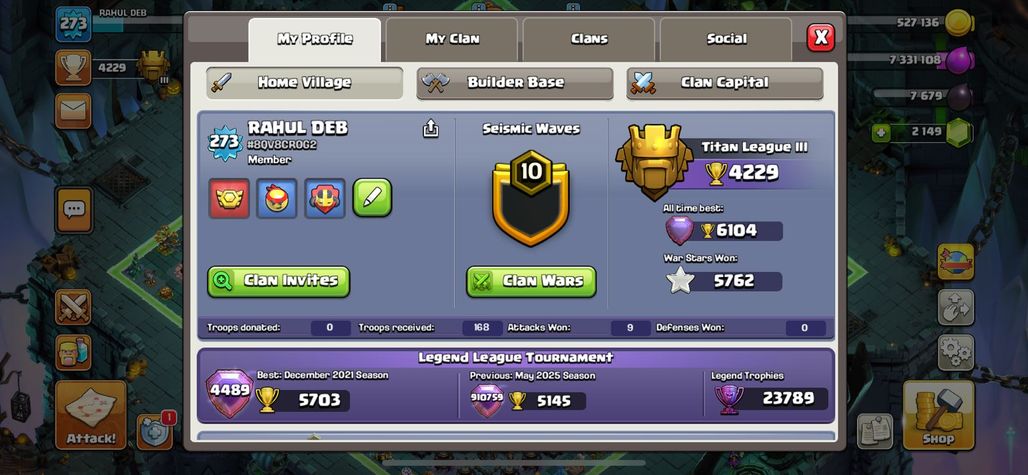Open the chat speech bubble icon
The width and height of the screenshot is (1028, 475).
click(73, 210)
